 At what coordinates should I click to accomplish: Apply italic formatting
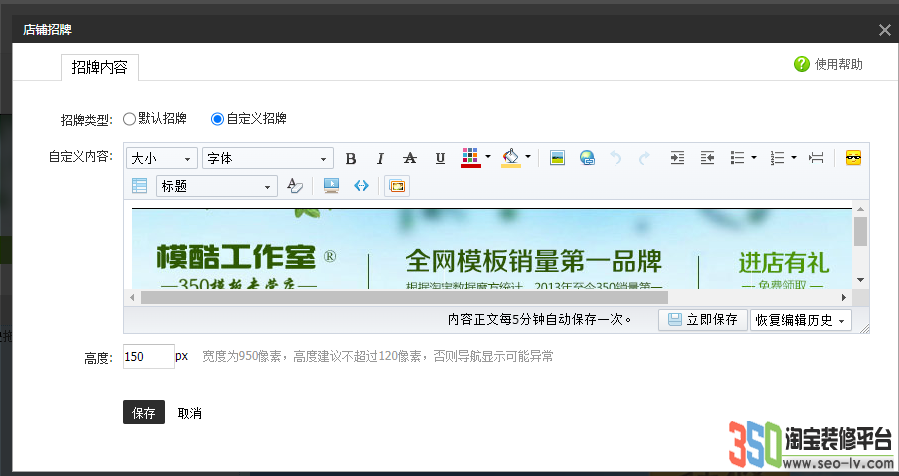(x=380, y=158)
